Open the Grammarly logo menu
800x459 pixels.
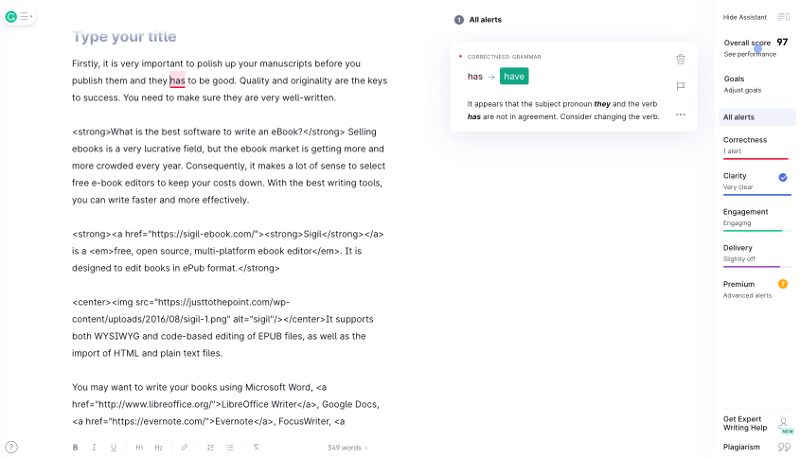tap(12, 16)
